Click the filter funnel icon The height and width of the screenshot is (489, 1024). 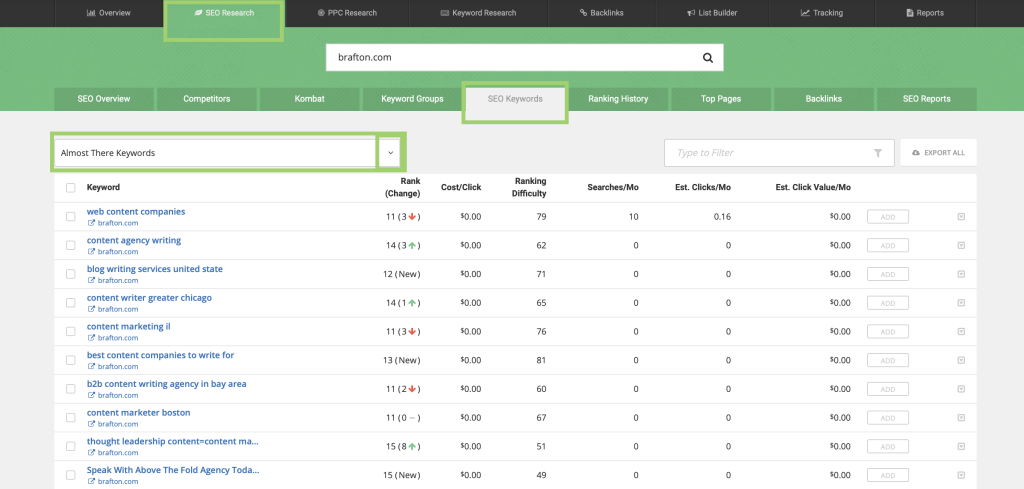(878, 153)
